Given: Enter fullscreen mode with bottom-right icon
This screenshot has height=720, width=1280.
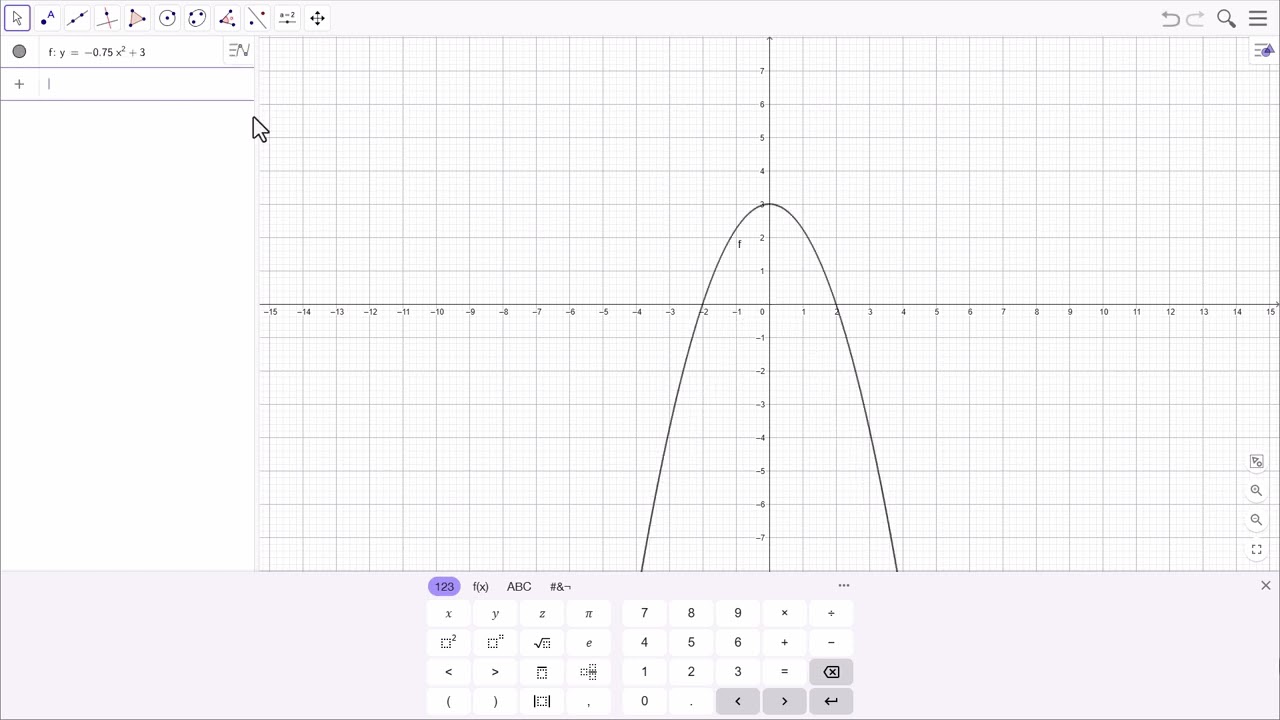Looking at the screenshot, I should (x=1257, y=550).
